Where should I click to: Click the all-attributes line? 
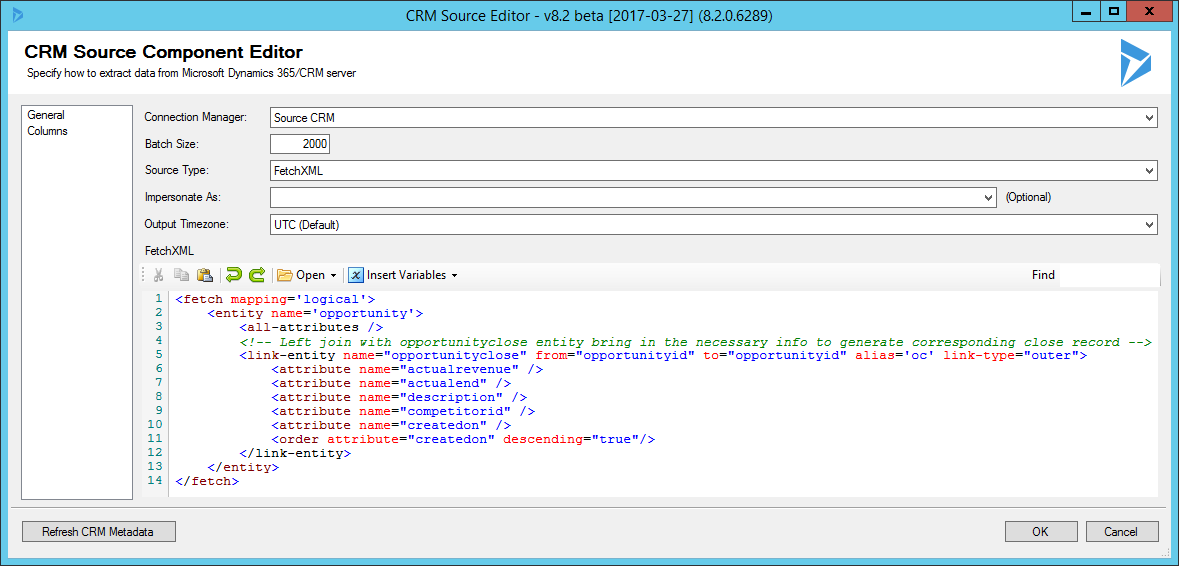pyautogui.click(x=311, y=328)
